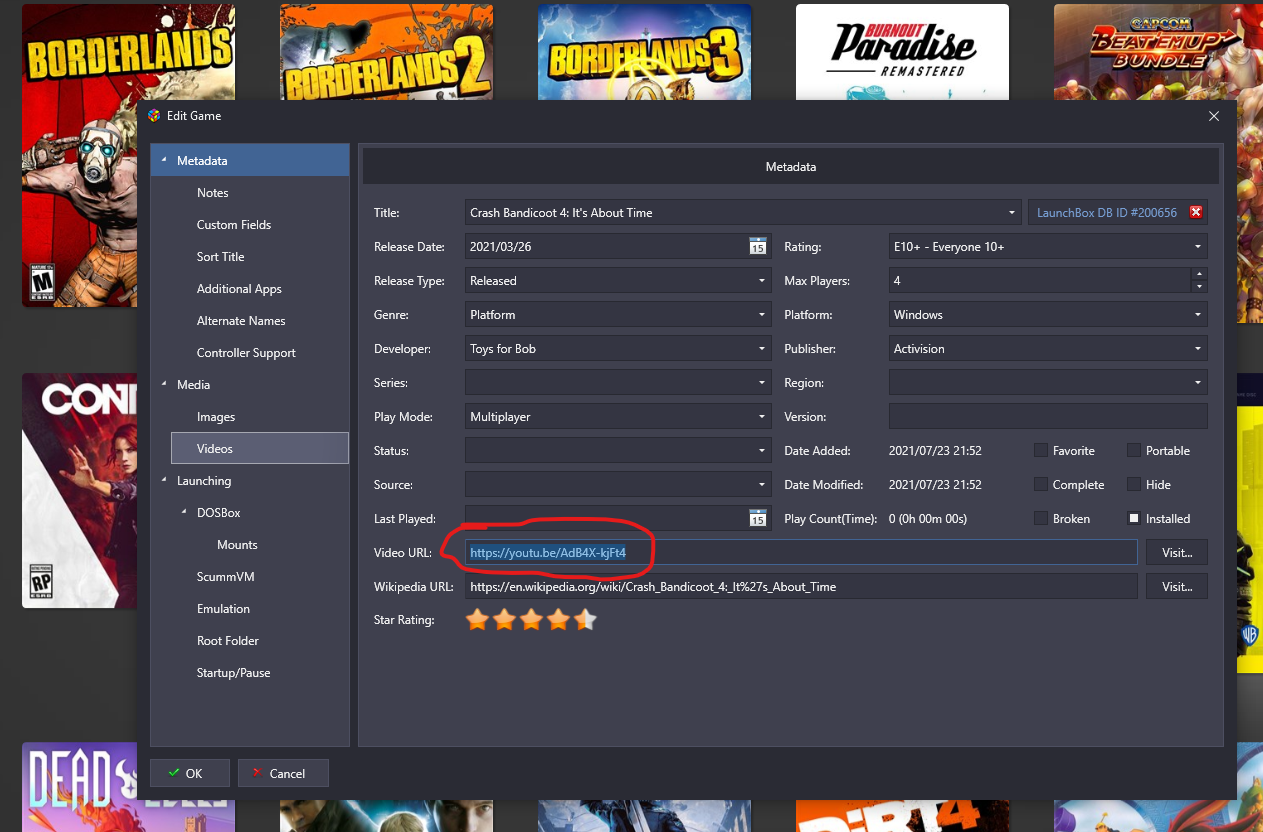1263x832 pixels.
Task: Mark the game as Complete
Action: [1041, 485]
